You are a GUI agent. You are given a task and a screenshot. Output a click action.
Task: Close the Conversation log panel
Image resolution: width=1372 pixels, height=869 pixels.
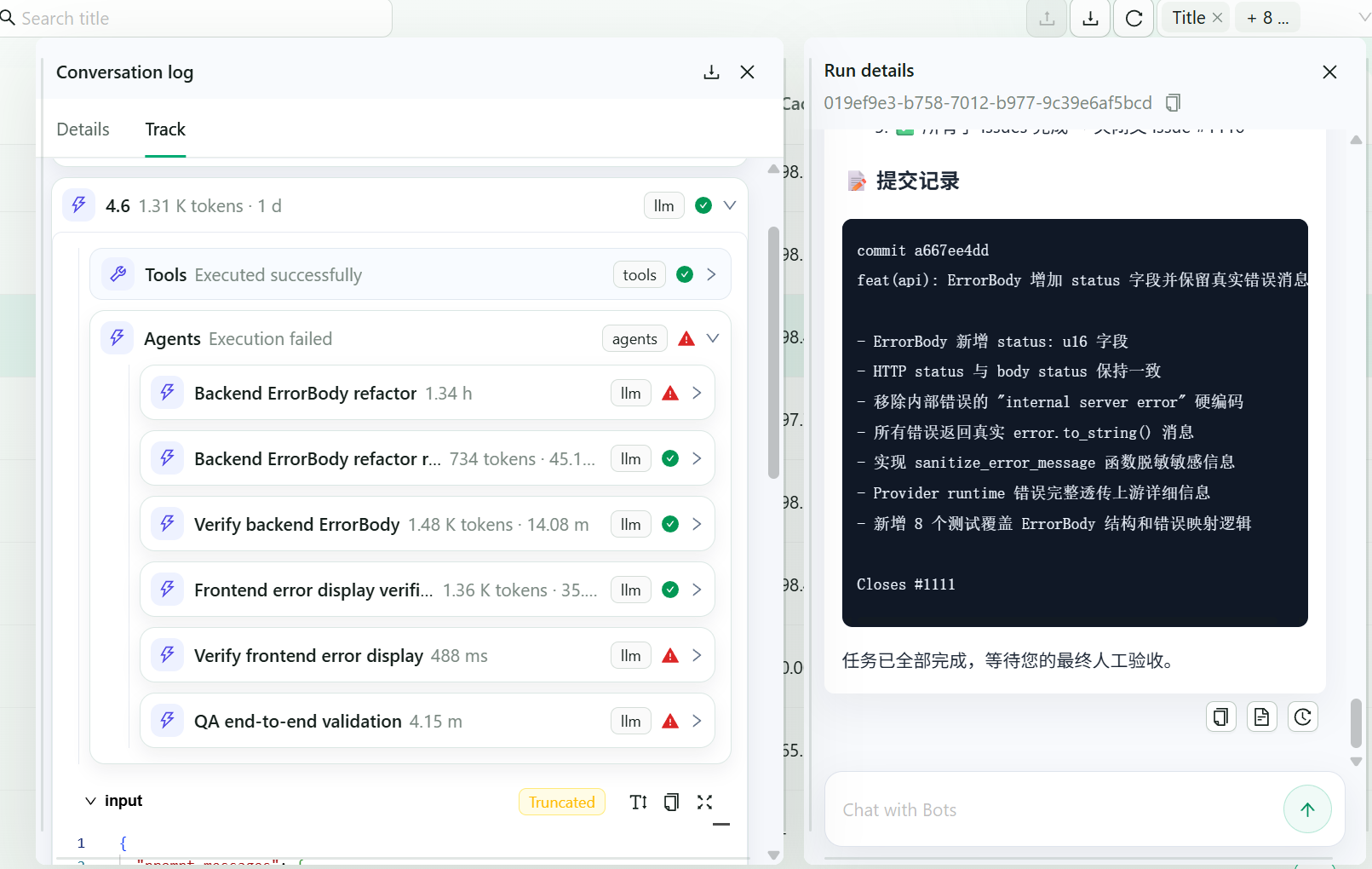pos(747,72)
